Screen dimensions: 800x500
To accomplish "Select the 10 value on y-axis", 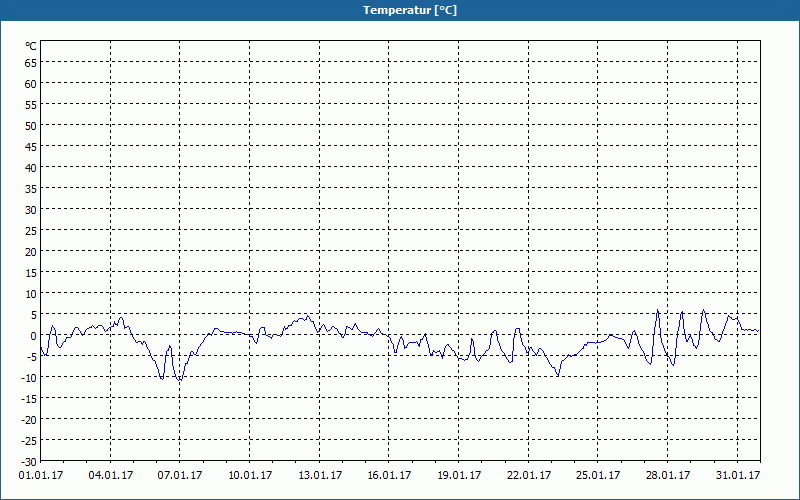I will pos(31,294).
